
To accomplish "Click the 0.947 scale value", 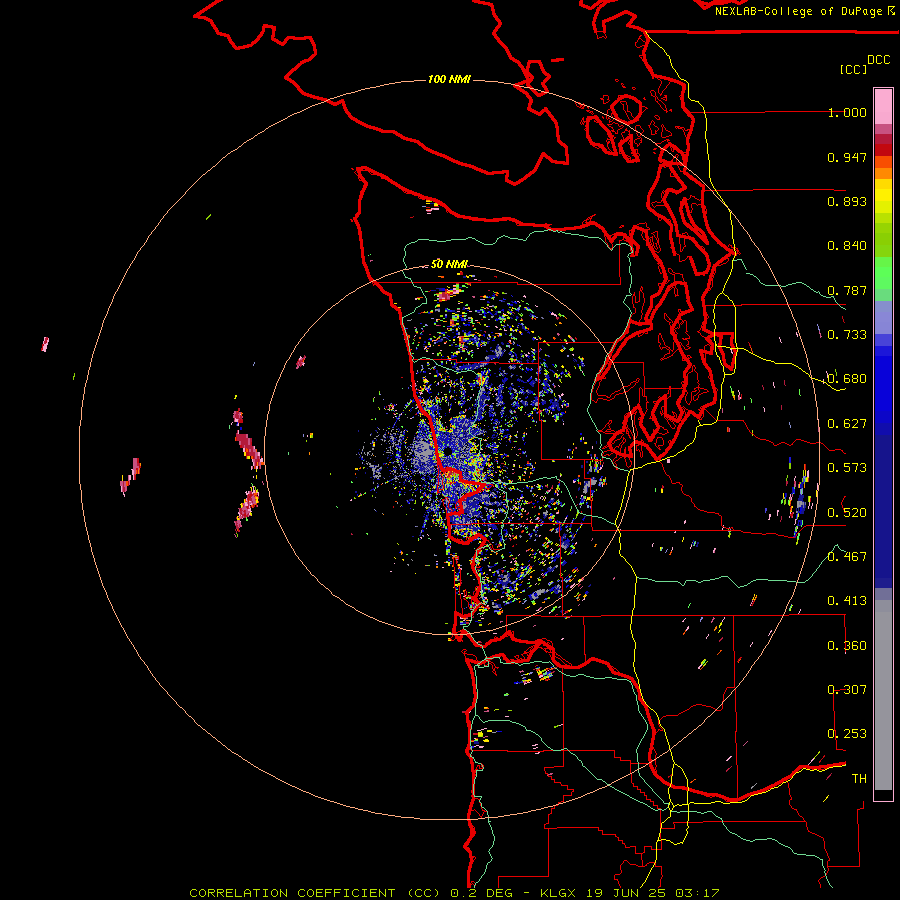I will click(847, 157).
